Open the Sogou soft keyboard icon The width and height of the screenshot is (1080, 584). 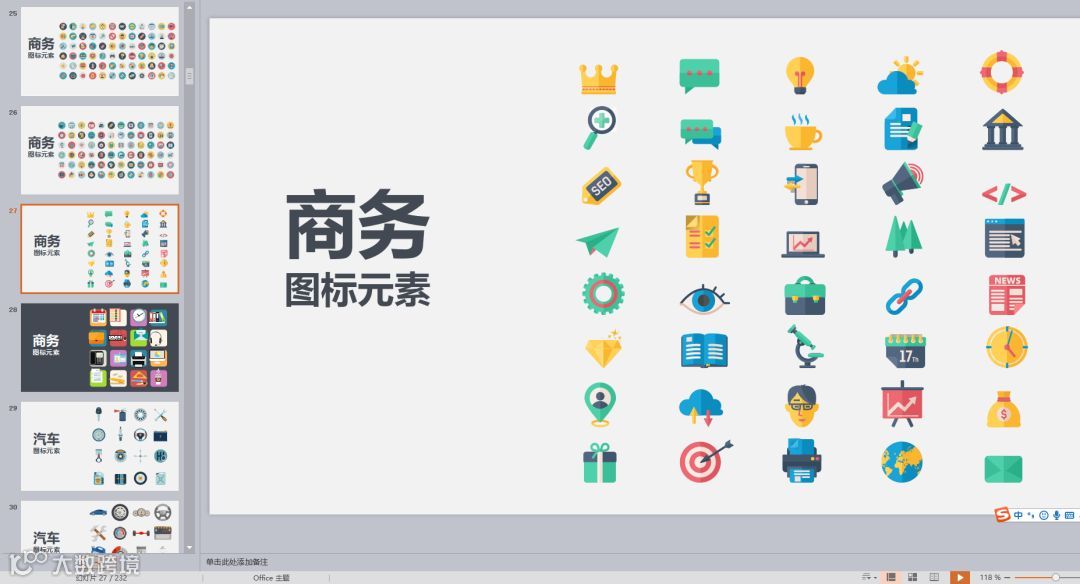click(1070, 515)
